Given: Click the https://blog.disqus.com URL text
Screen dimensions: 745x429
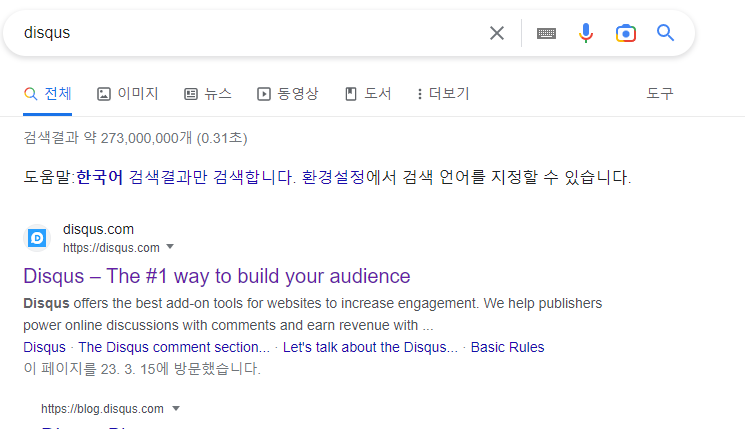Looking at the screenshot, I should (102, 409).
